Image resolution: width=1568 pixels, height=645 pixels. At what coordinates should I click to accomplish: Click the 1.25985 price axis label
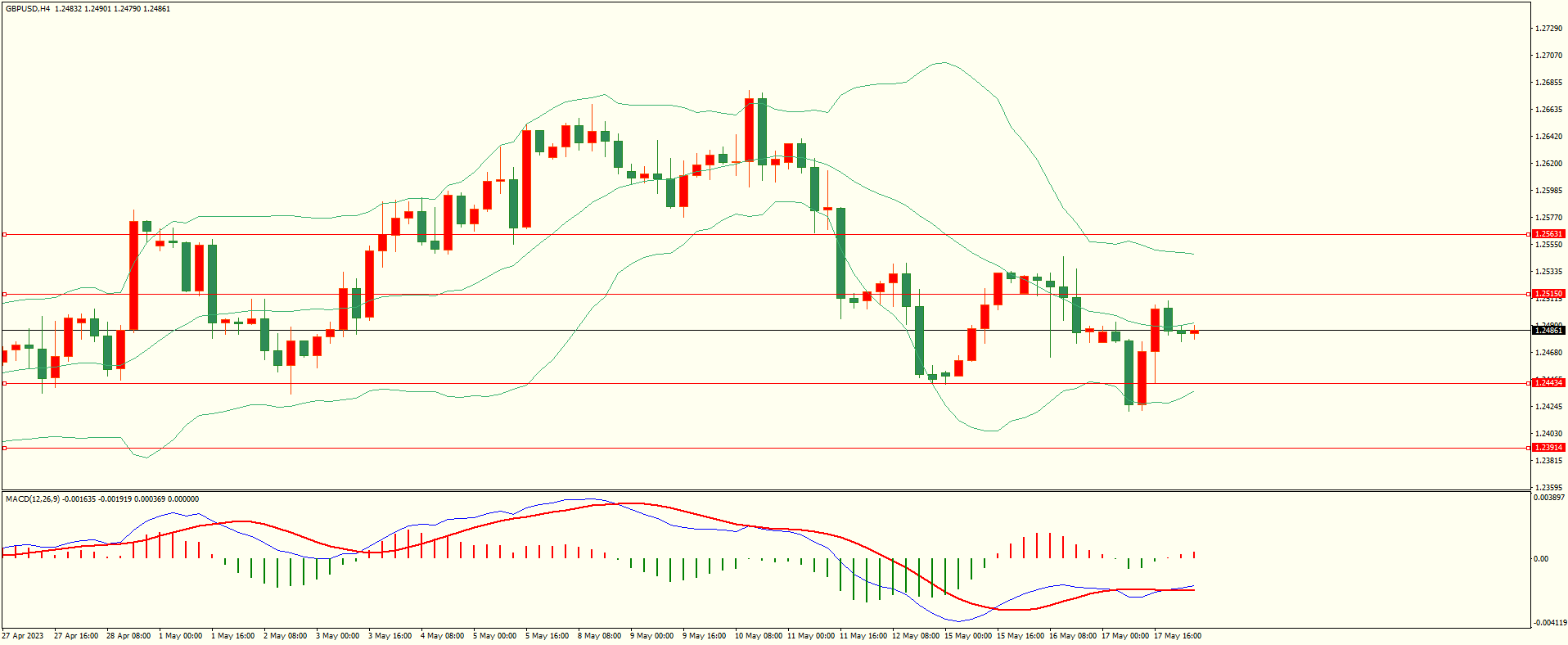[x=1548, y=191]
